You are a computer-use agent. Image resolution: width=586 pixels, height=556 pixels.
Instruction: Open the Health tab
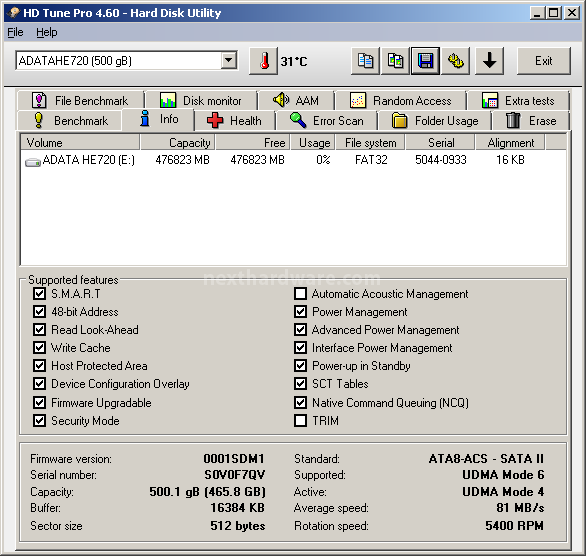[235, 120]
